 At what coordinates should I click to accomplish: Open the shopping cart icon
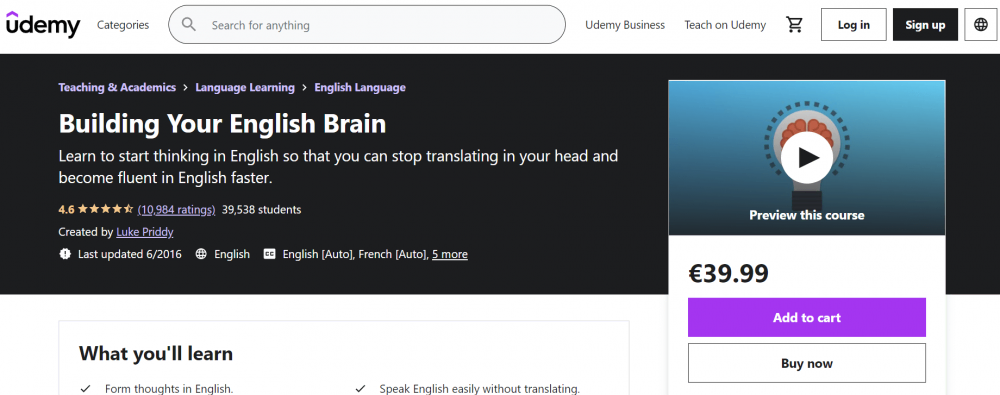click(x=794, y=25)
